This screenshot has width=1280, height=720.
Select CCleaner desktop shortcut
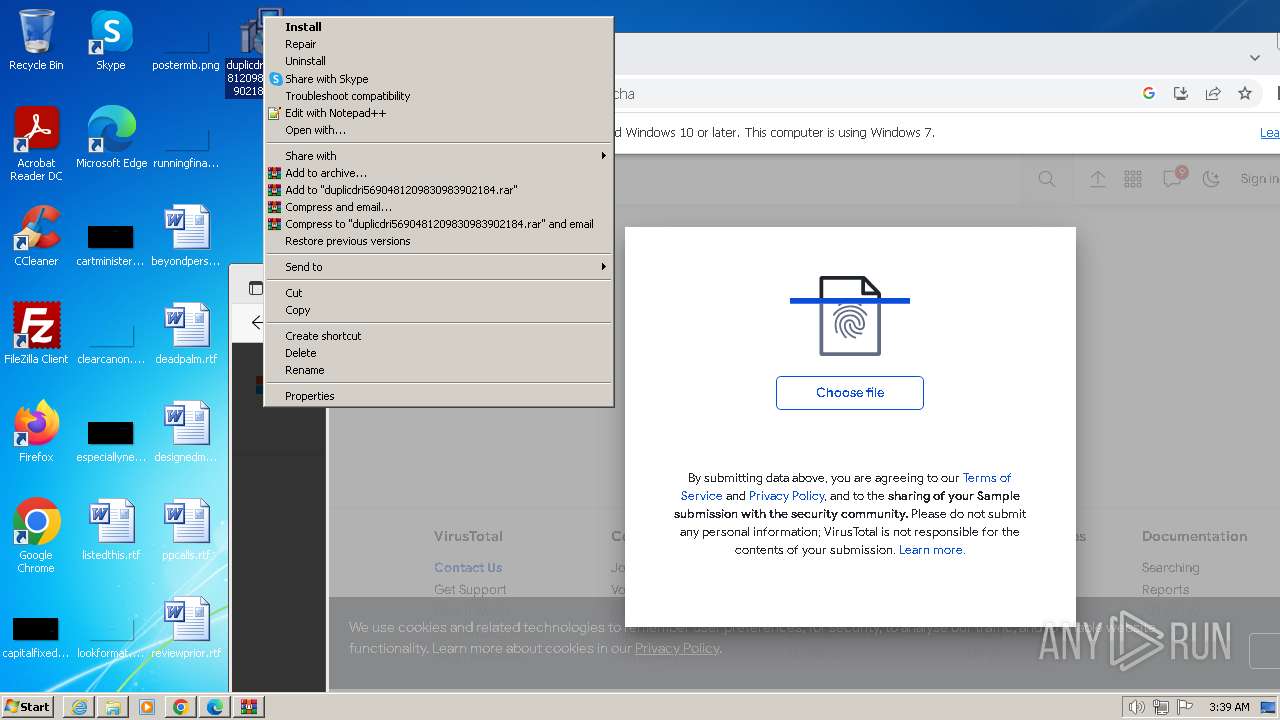[x=36, y=236]
